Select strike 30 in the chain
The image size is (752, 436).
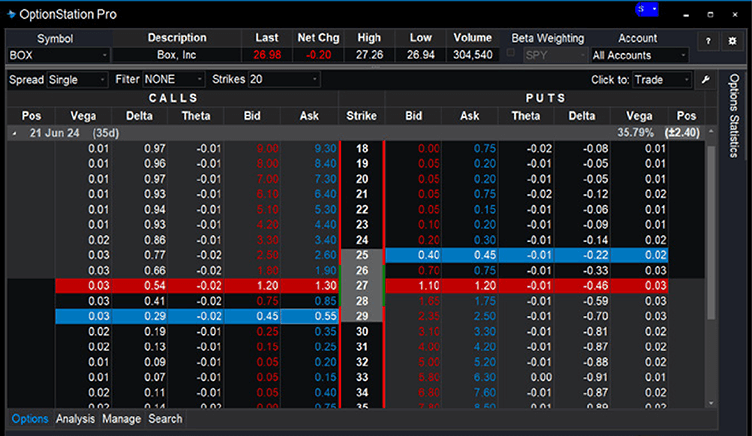tap(362, 331)
